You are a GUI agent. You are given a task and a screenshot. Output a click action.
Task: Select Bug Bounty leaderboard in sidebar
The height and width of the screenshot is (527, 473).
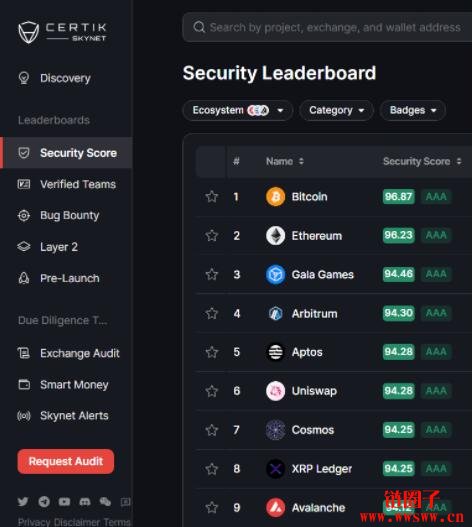tap(67, 215)
